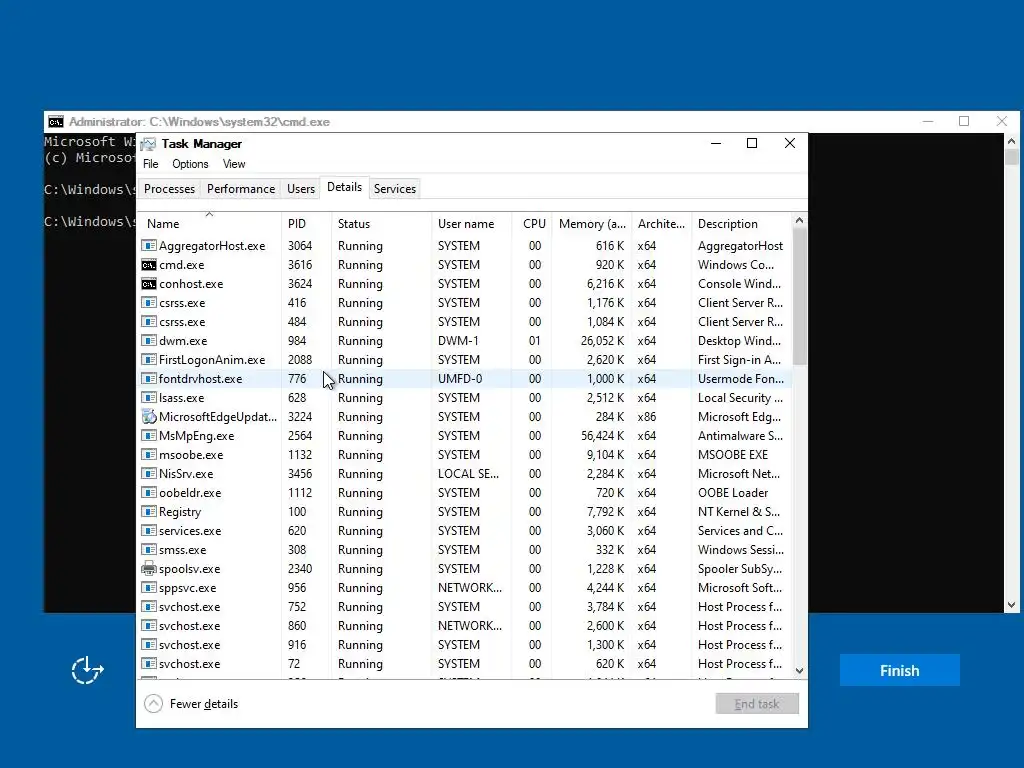
Task: Switch to the Users tab
Action: pos(301,189)
